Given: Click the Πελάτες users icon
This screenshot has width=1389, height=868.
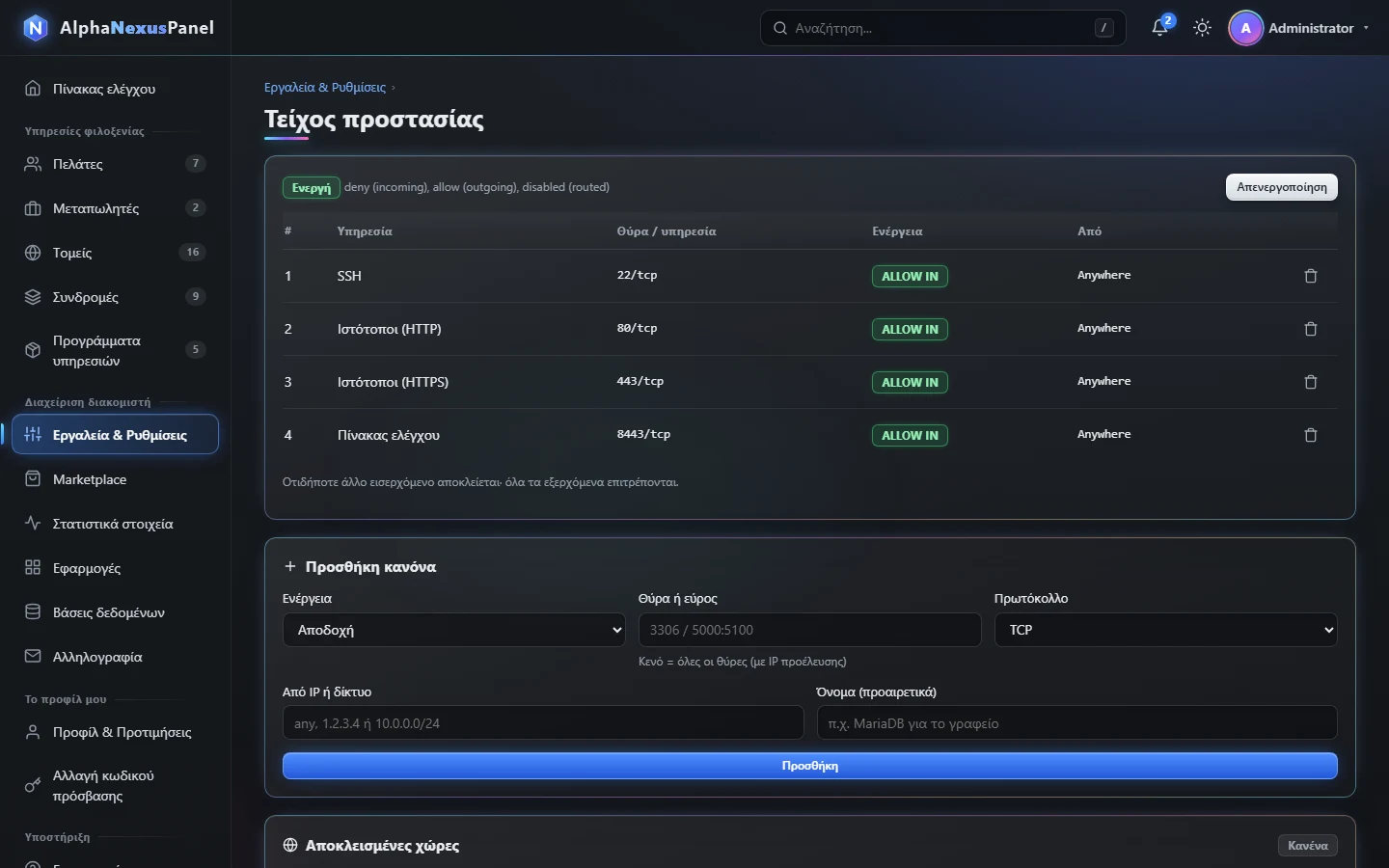Looking at the screenshot, I should point(33,164).
